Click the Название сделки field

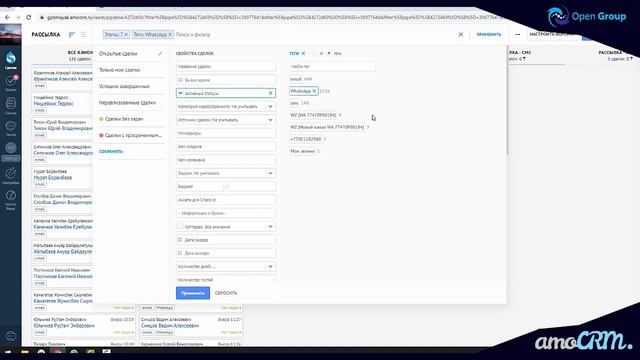coord(226,67)
